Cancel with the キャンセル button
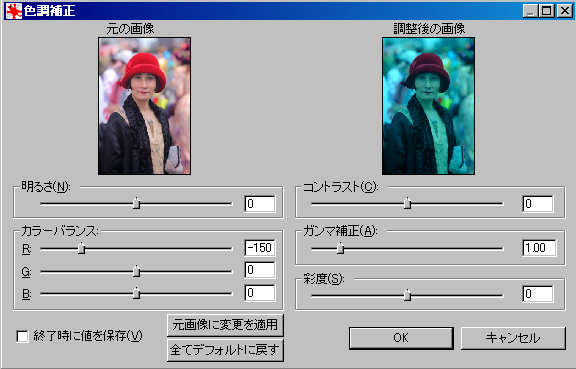The width and height of the screenshot is (576, 369). click(513, 338)
